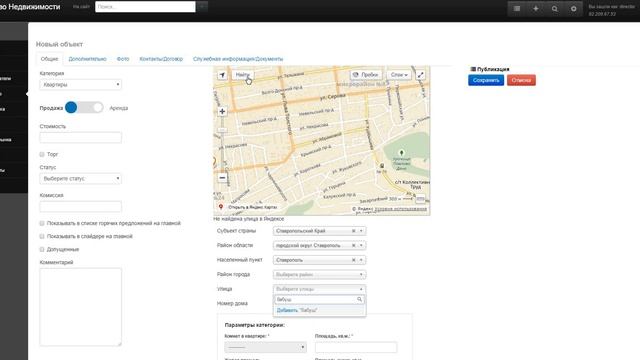The height and width of the screenshot is (360, 640).
Task: Click the magnifier icon in street search box
Action: click(x=360, y=299)
